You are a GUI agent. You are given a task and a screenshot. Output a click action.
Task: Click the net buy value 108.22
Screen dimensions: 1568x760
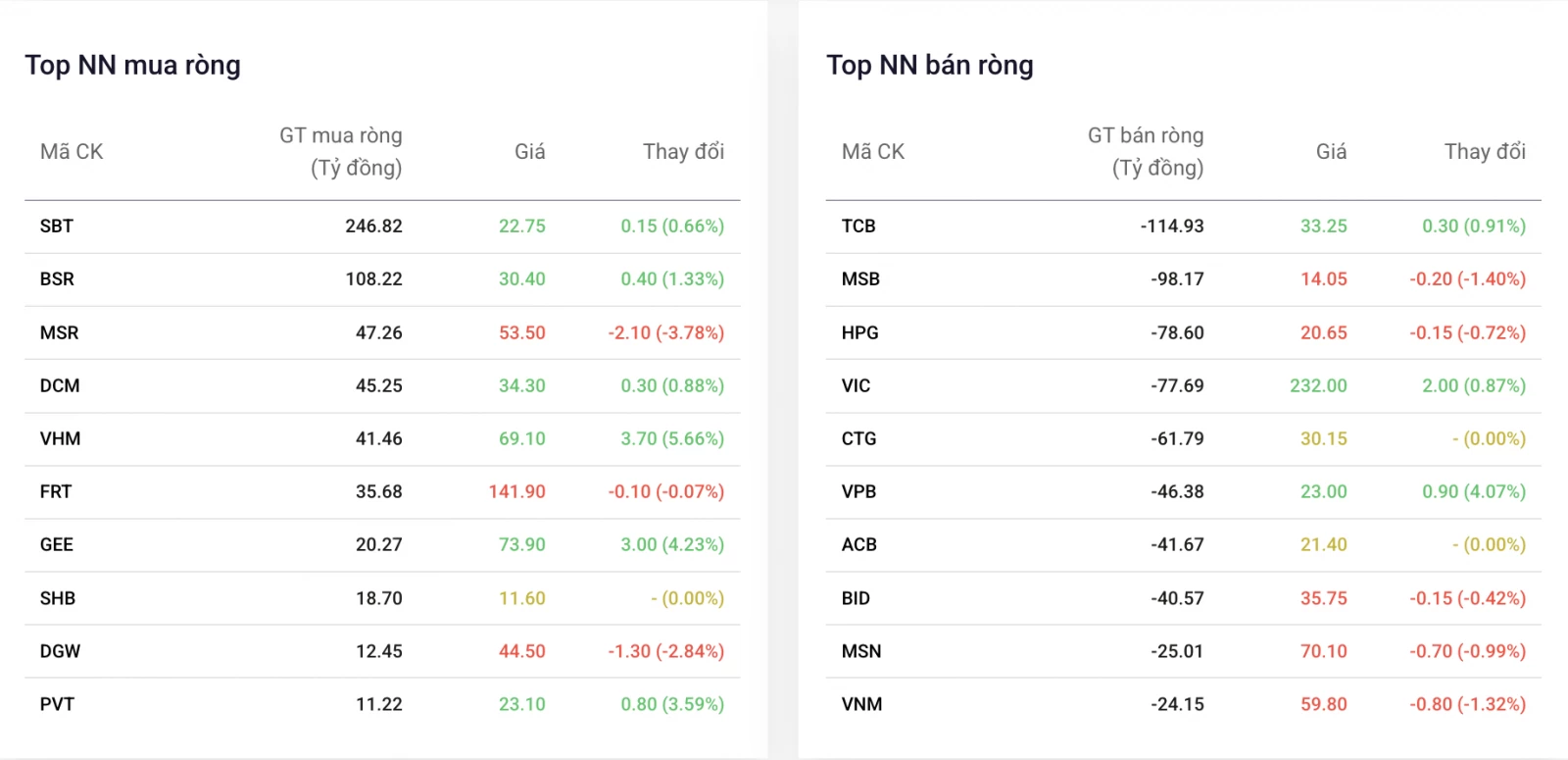[373, 279]
